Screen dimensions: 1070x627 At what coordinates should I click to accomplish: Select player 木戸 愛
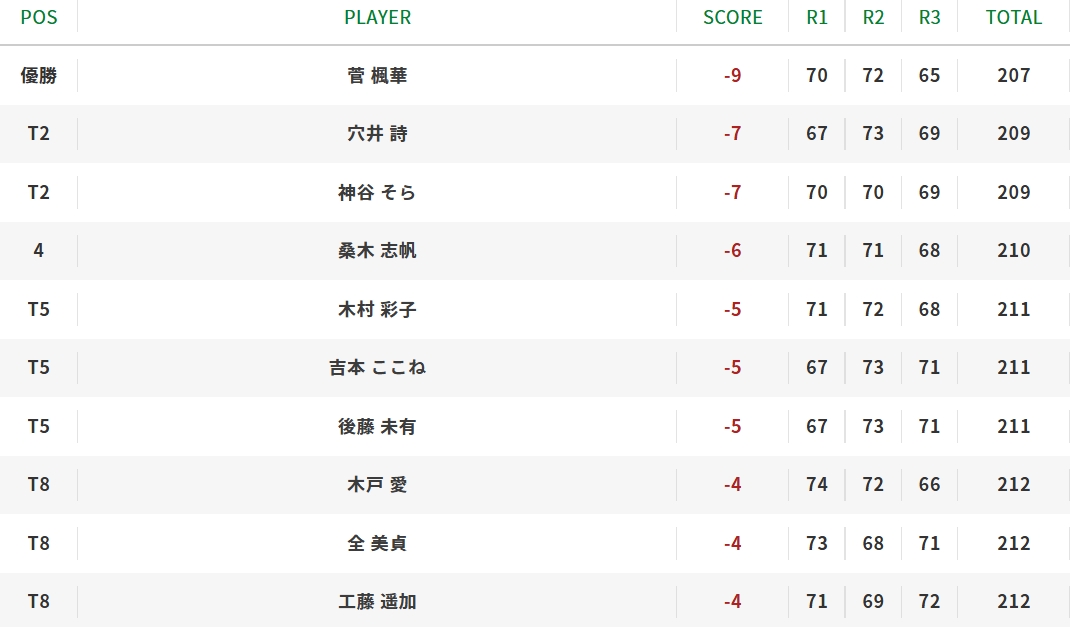click(377, 485)
